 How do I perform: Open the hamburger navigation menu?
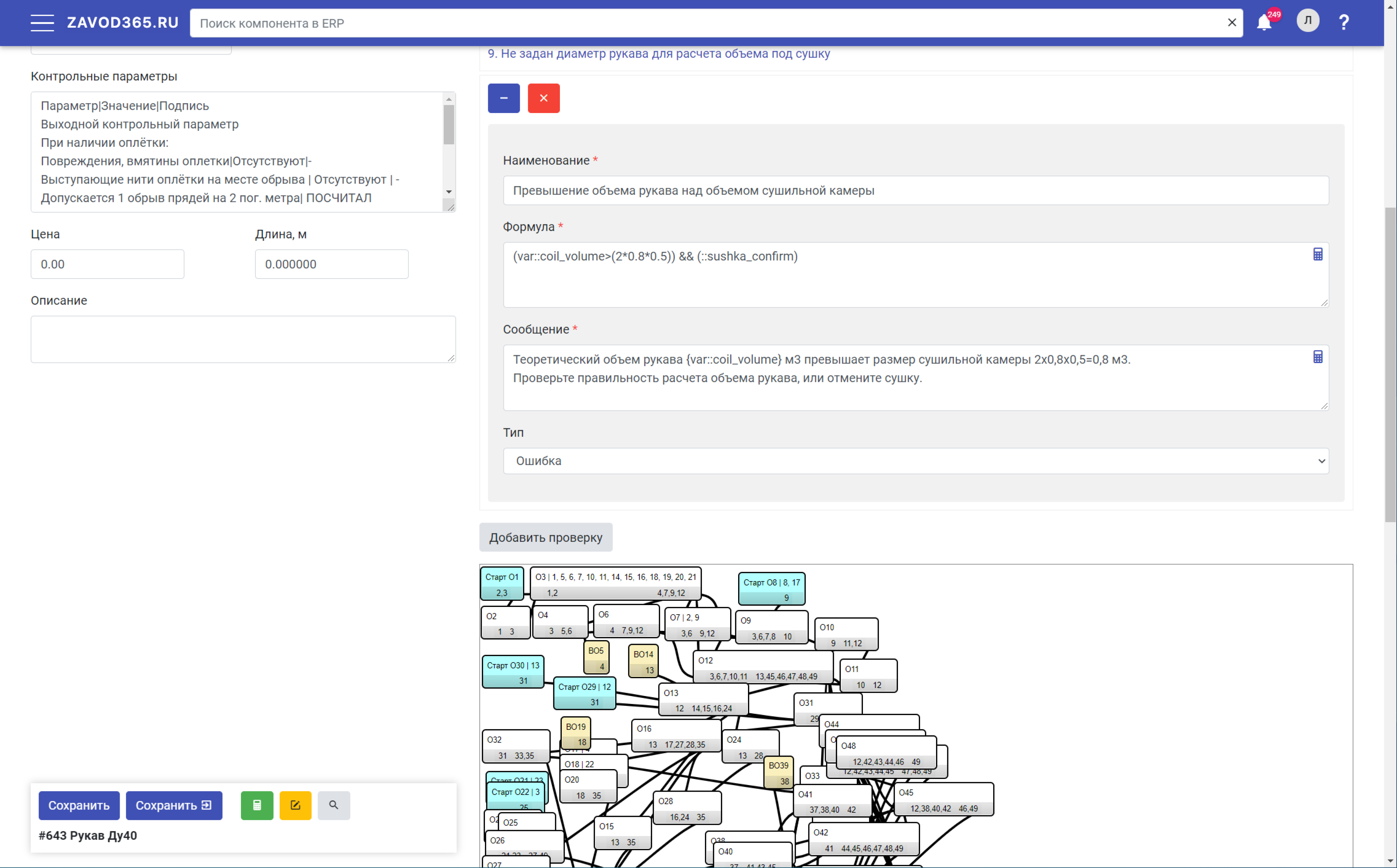coord(42,23)
